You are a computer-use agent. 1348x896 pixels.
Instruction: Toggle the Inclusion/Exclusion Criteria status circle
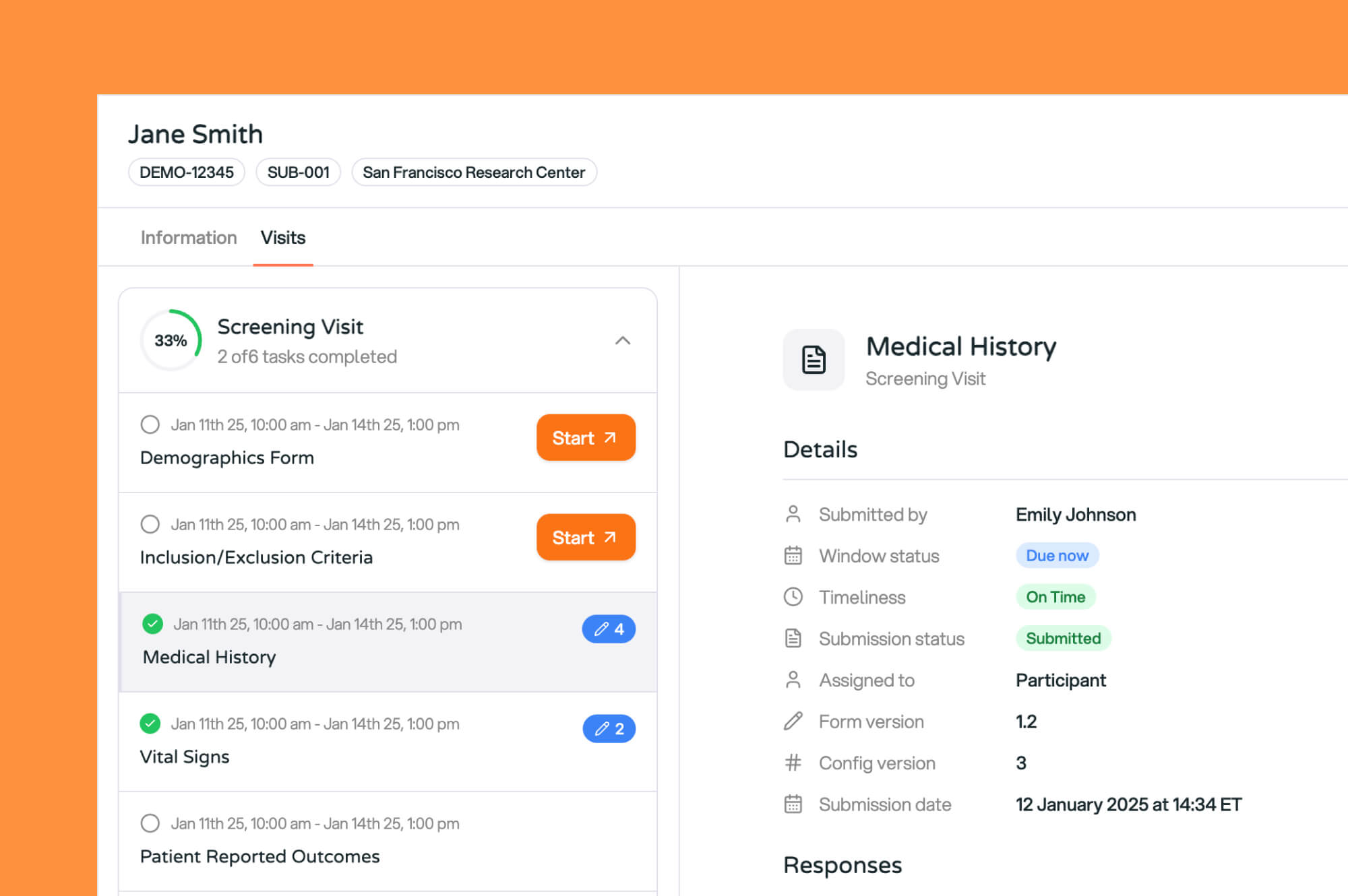[150, 524]
